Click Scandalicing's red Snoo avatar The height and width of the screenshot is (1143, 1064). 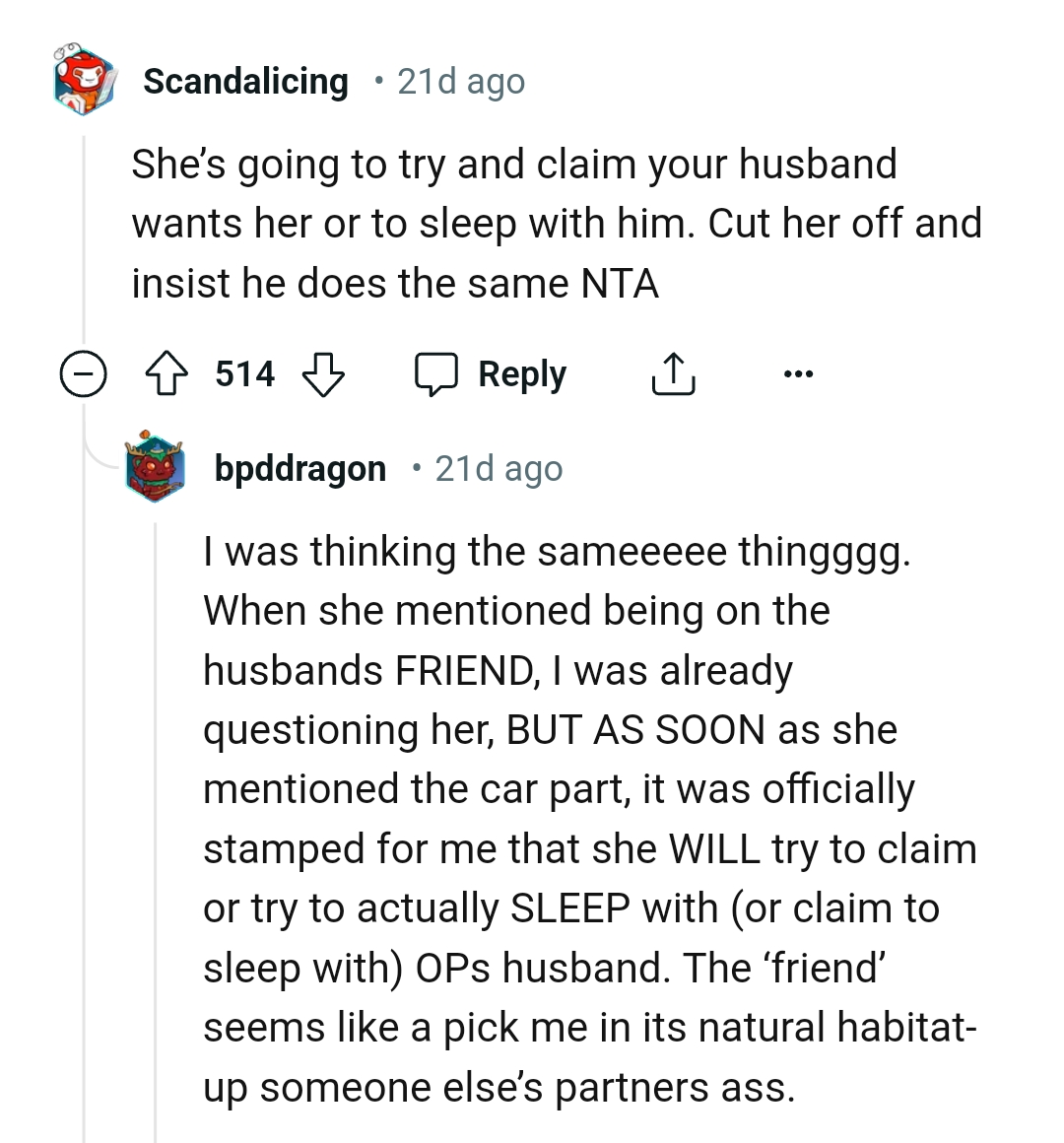coord(84,81)
